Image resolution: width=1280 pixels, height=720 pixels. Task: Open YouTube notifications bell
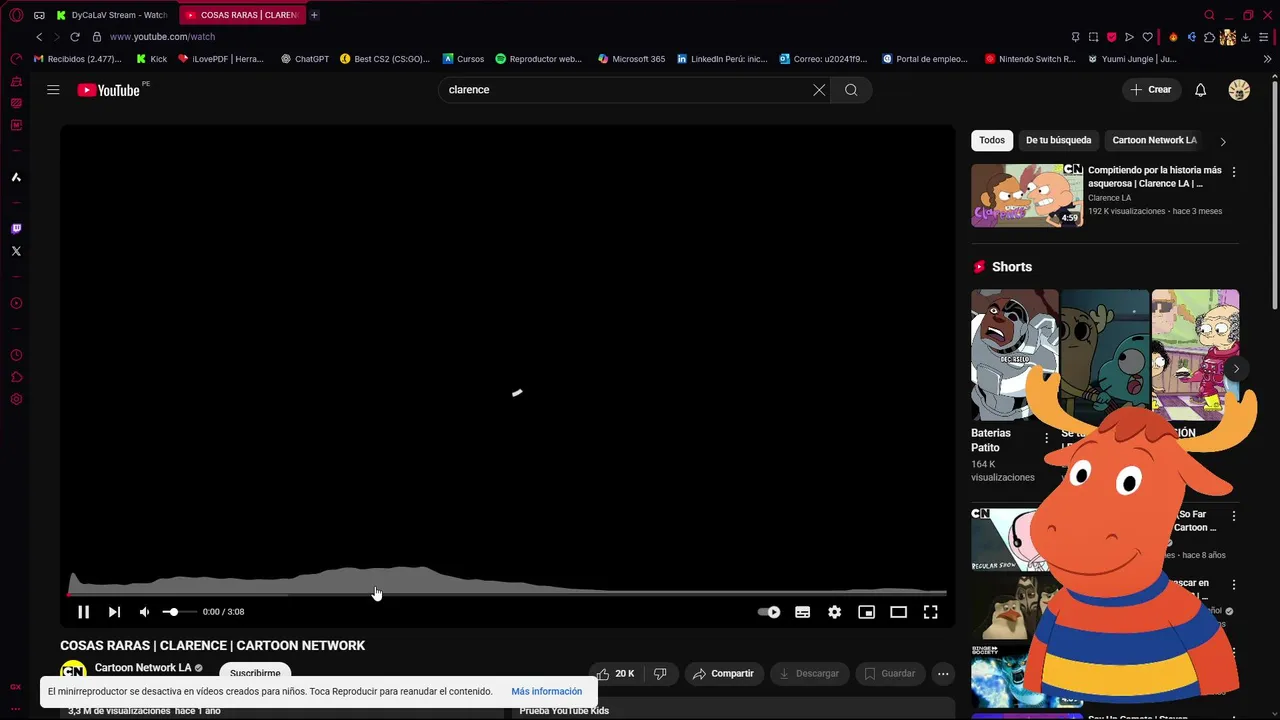(x=1200, y=90)
